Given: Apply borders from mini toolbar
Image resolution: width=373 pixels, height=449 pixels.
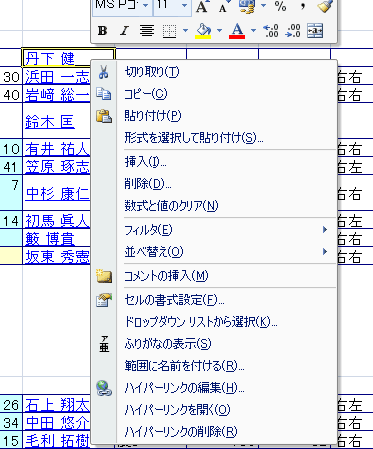Looking at the screenshot, I should coord(169,31).
